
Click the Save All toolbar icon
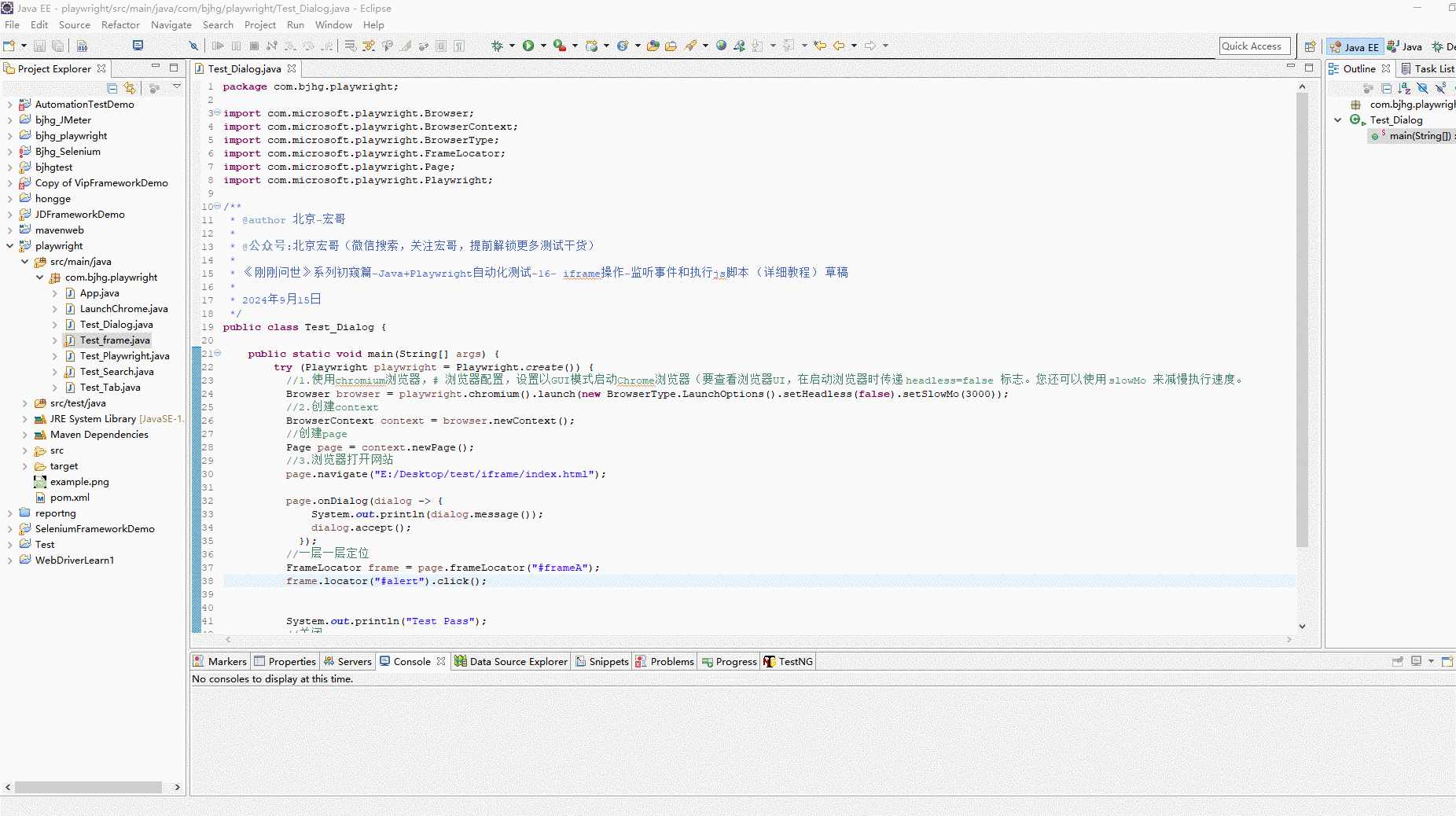point(57,46)
